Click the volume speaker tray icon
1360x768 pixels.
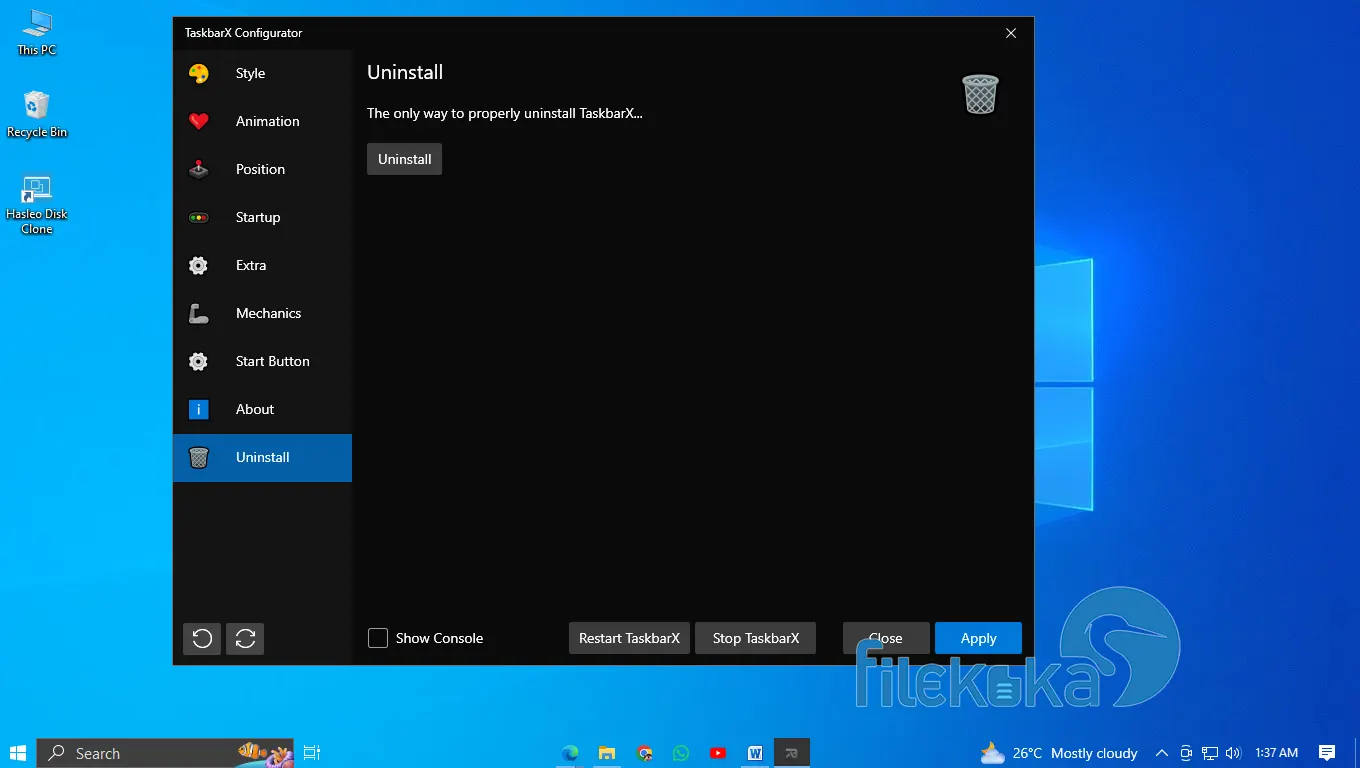point(1233,753)
